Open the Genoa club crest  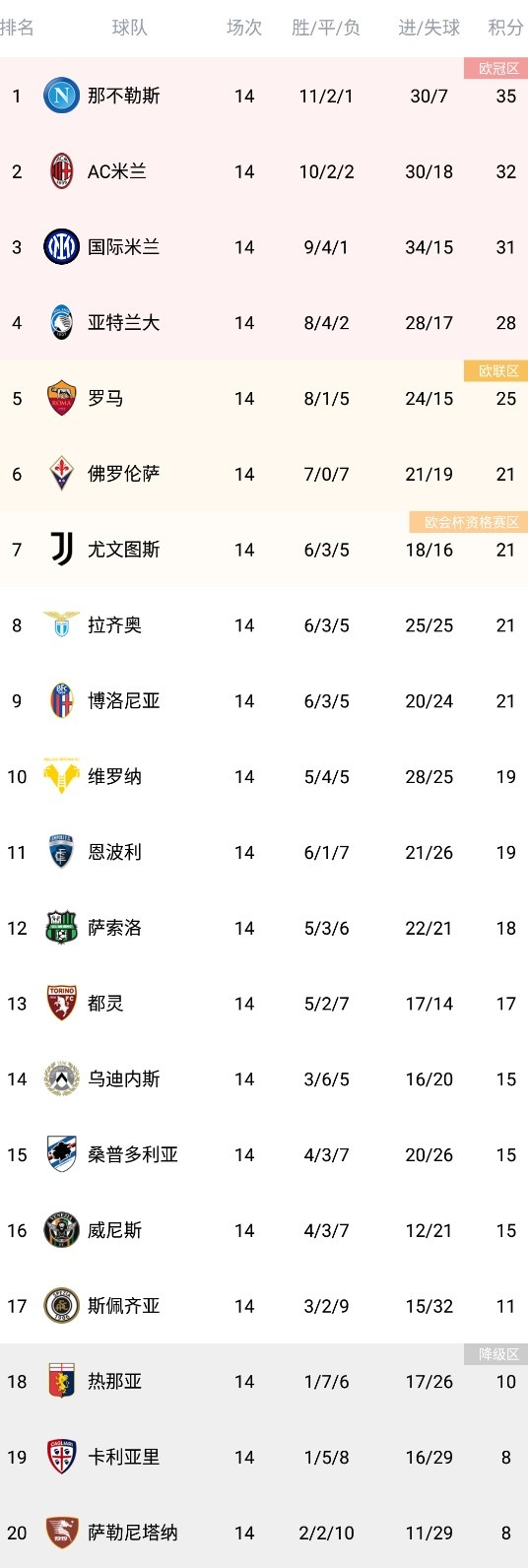(x=61, y=1381)
